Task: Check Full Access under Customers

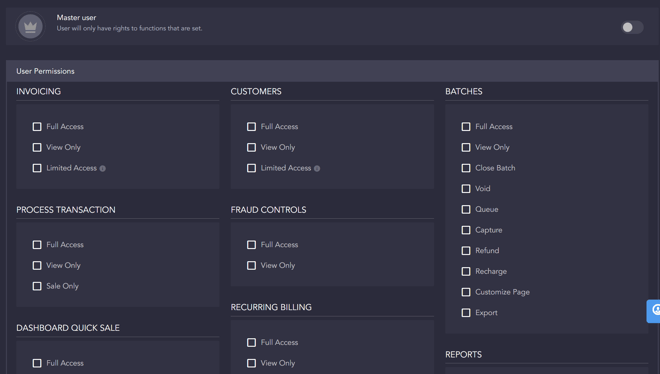Action: [x=251, y=127]
